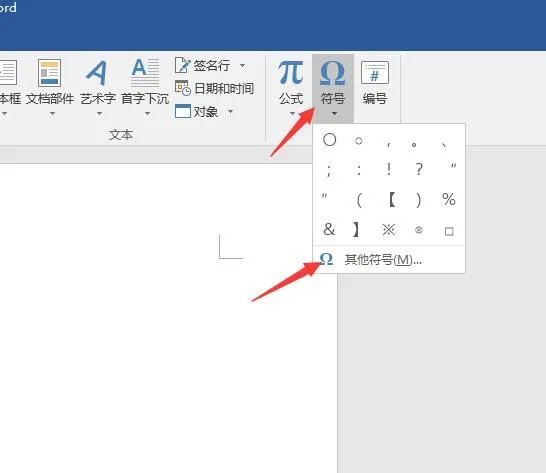Collapse the 符号 dropdown arrow

[x=334, y=114]
